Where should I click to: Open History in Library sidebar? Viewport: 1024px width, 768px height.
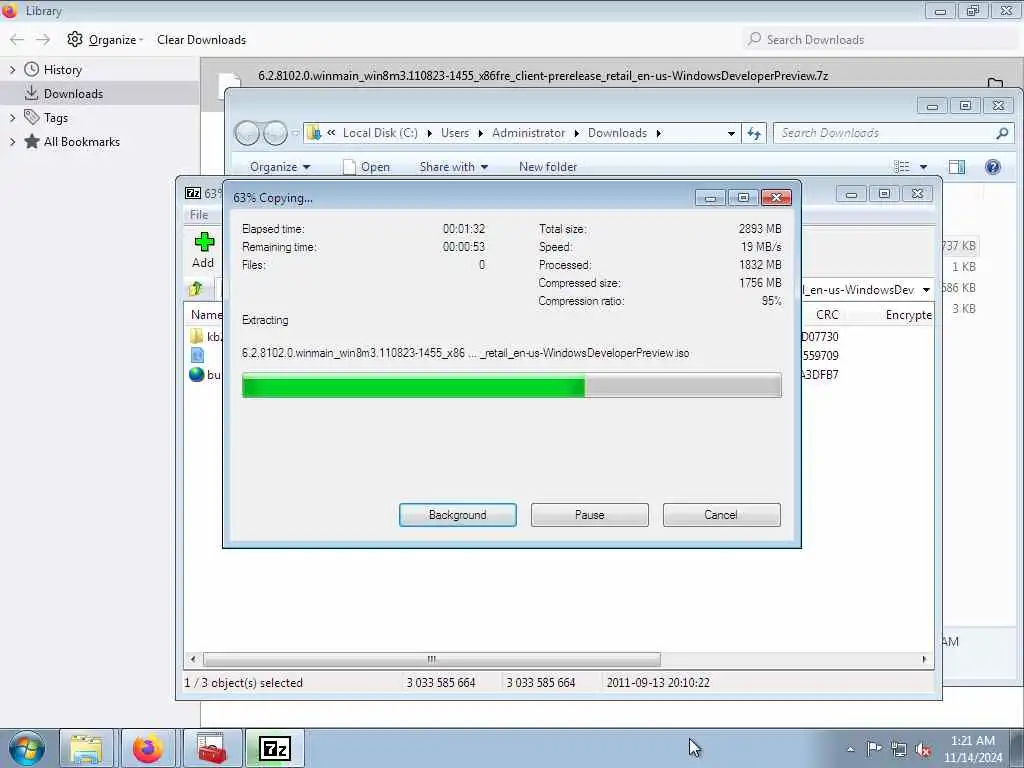pyautogui.click(x=63, y=70)
